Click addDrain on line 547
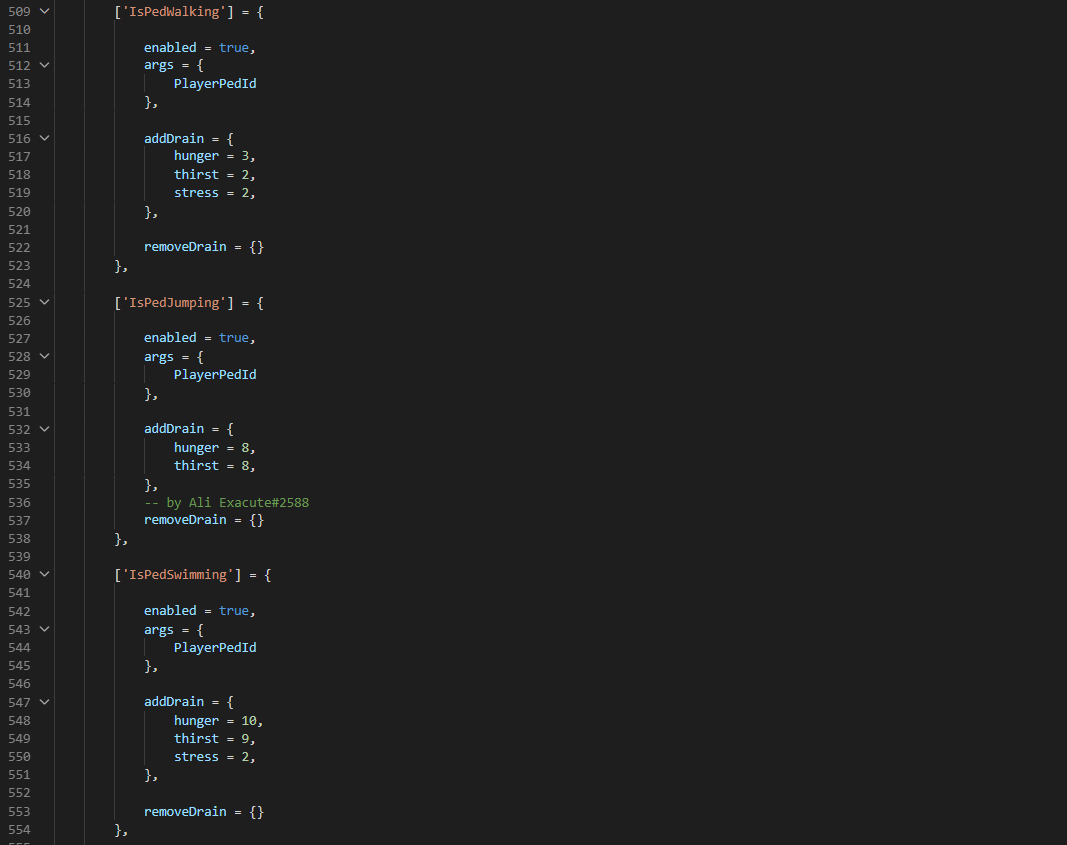This screenshot has width=1067, height=845. (x=174, y=702)
